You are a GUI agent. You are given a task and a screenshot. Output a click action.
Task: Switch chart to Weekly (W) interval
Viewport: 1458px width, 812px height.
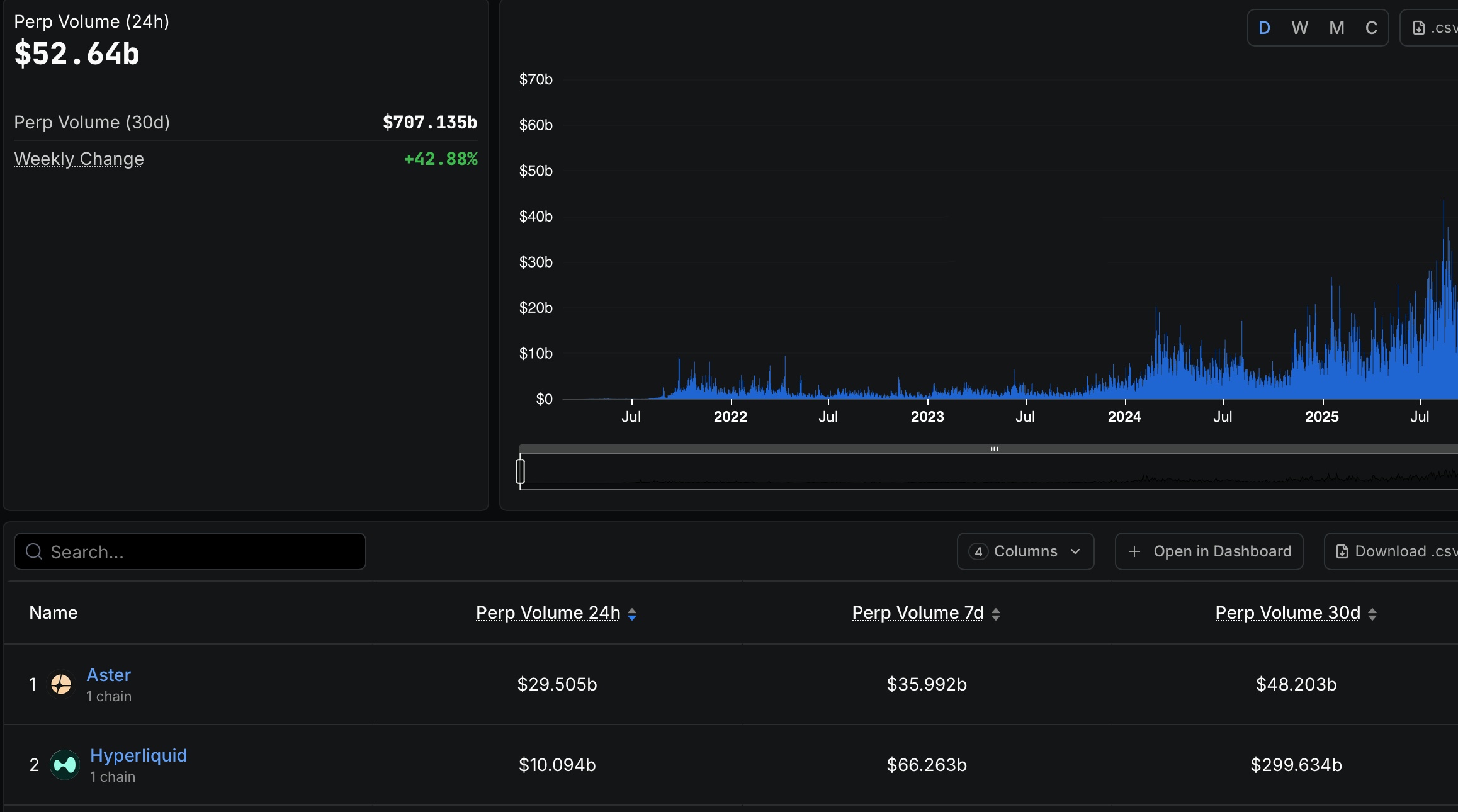1299,28
